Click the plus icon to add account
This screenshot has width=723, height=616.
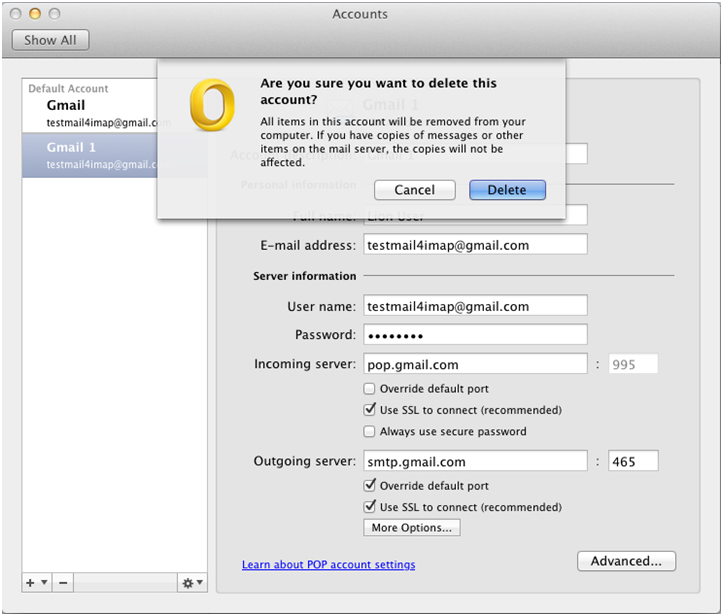click(30, 583)
